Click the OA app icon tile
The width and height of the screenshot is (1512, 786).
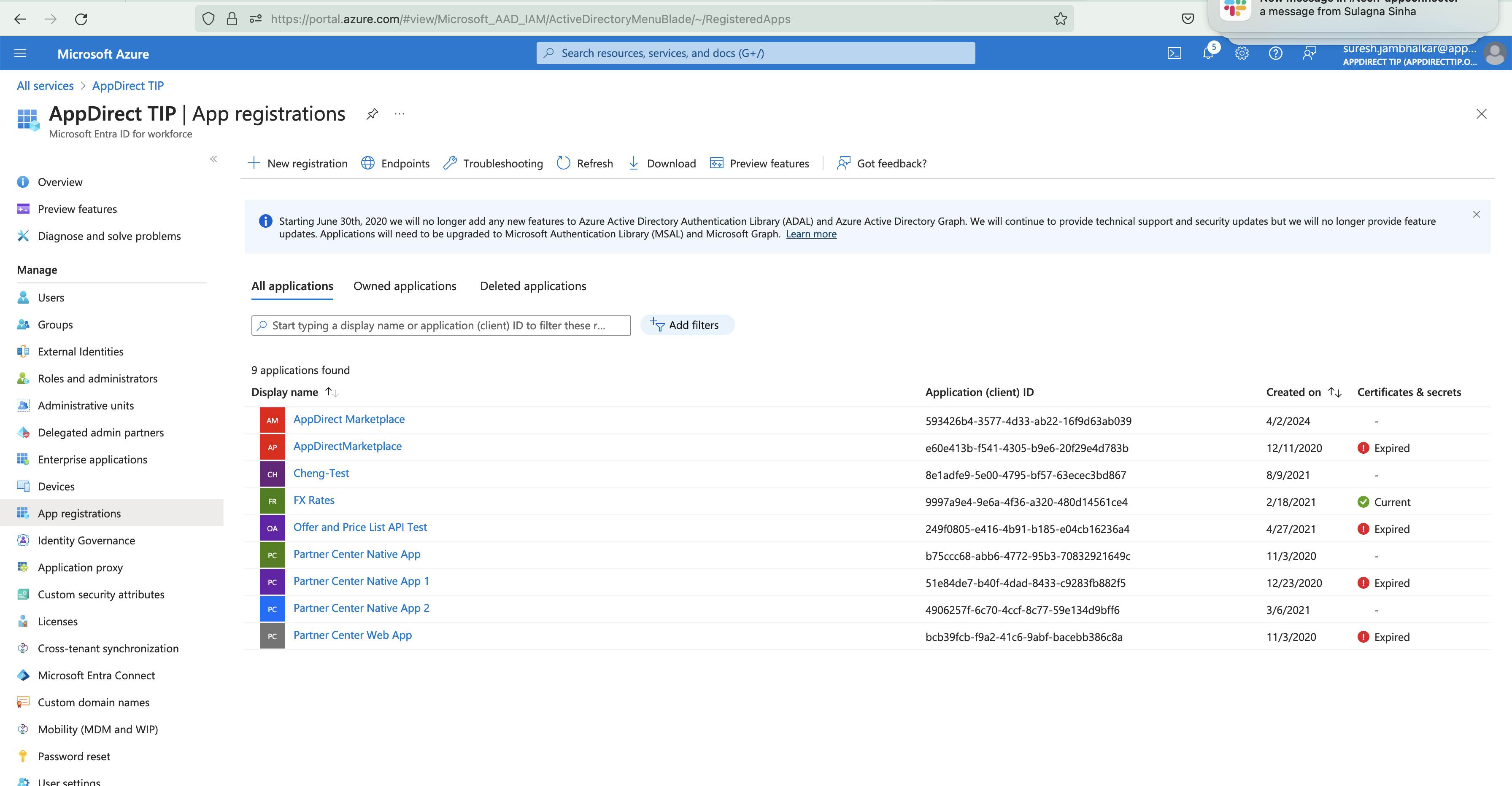tap(273, 528)
